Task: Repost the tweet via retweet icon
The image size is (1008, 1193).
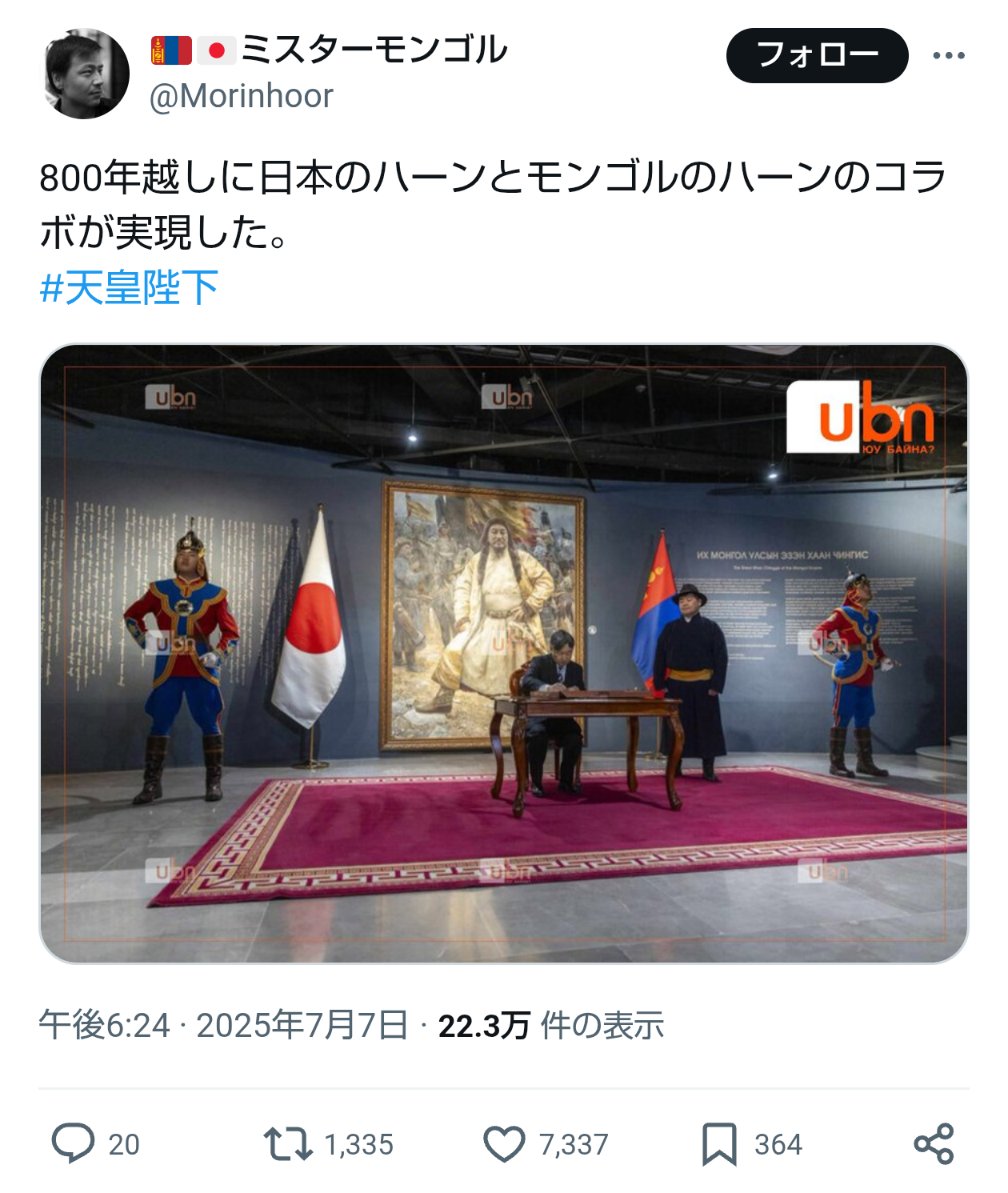Action: pyautogui.click(x=288, y=1143)
